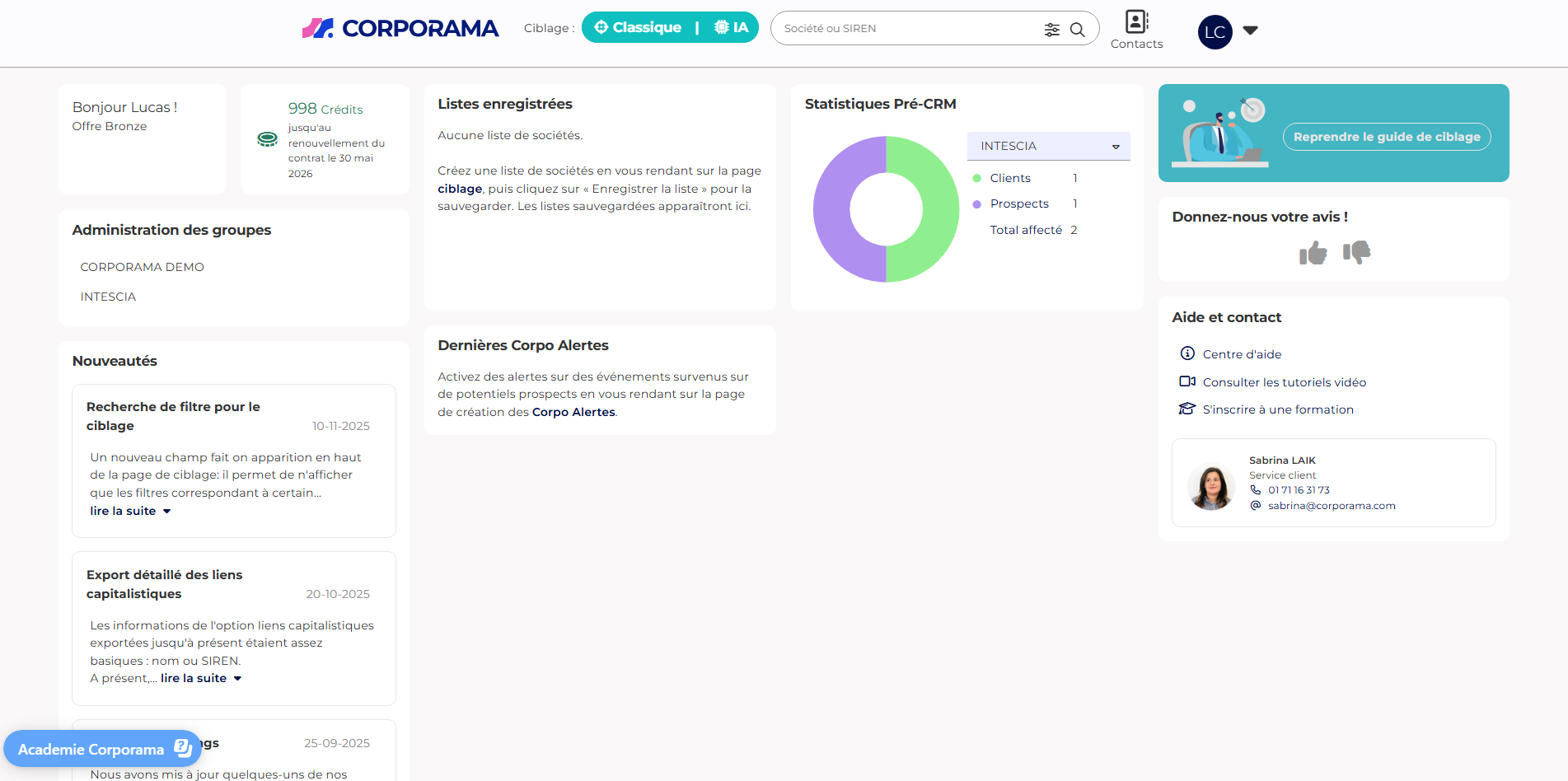Click the Société ou SIREN search field
The image size is (1568, 781).
point(906,29)
